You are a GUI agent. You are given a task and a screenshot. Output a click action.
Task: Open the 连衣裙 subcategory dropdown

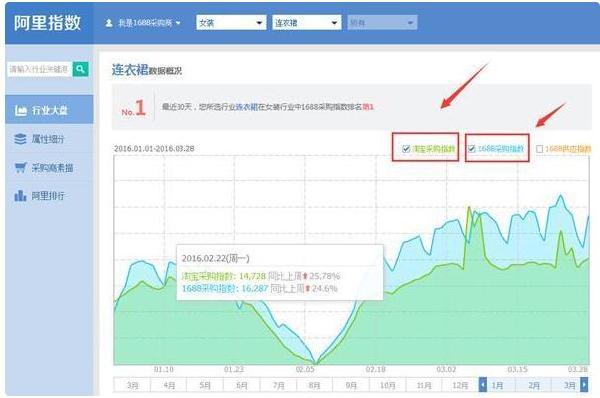point(307,23)
